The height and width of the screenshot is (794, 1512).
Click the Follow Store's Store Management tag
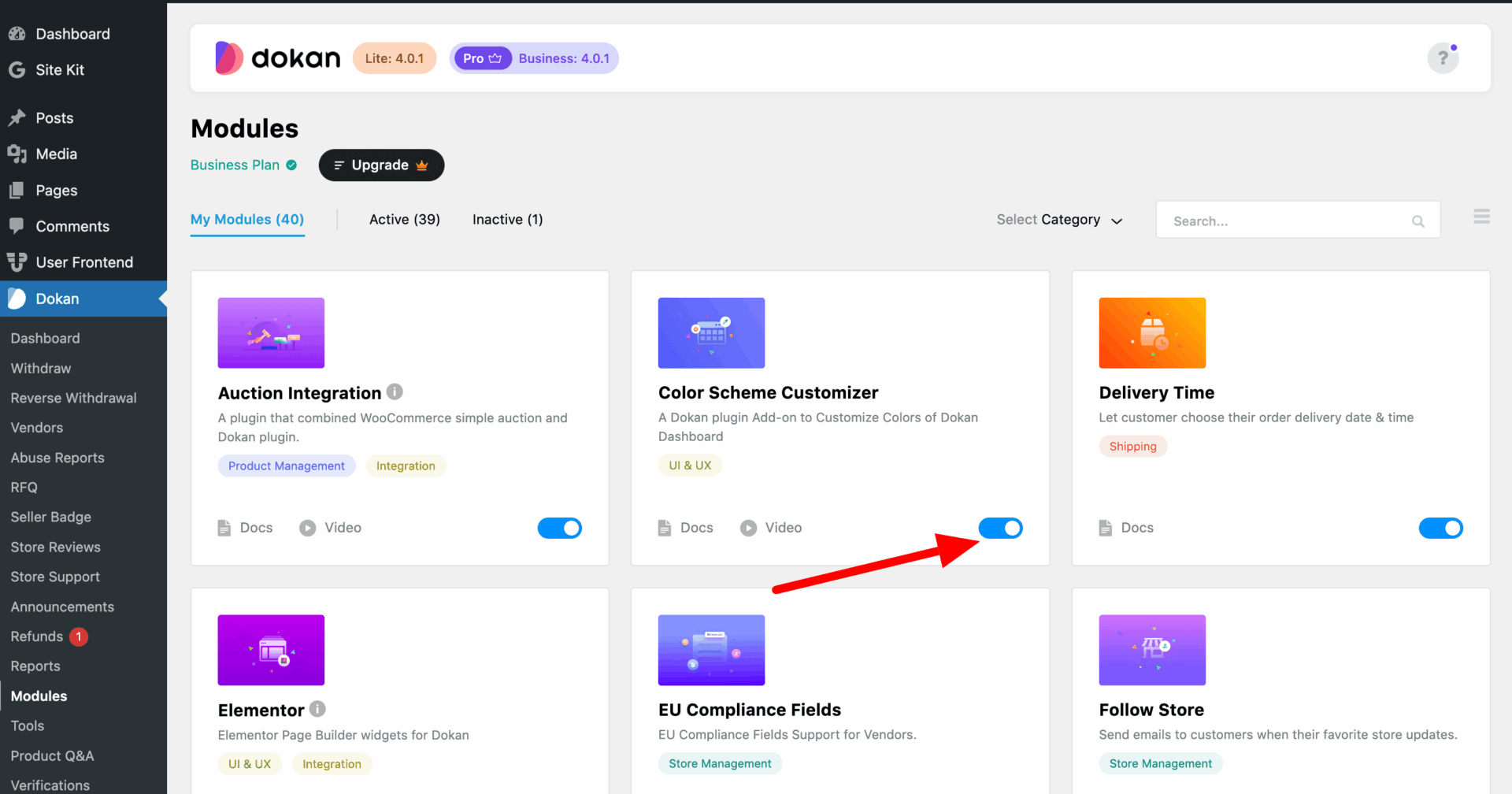coord(1160,763)
